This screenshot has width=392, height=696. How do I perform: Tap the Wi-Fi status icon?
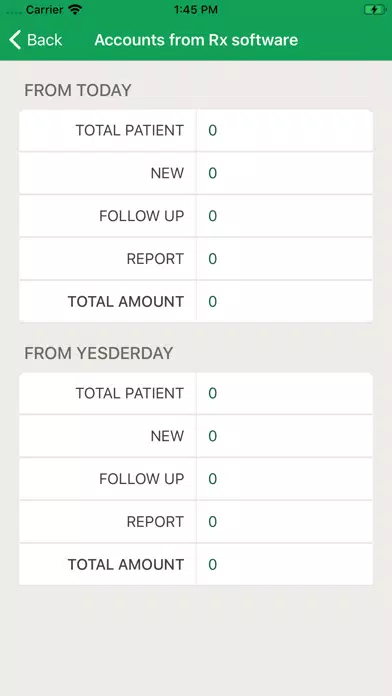[75, 9]
